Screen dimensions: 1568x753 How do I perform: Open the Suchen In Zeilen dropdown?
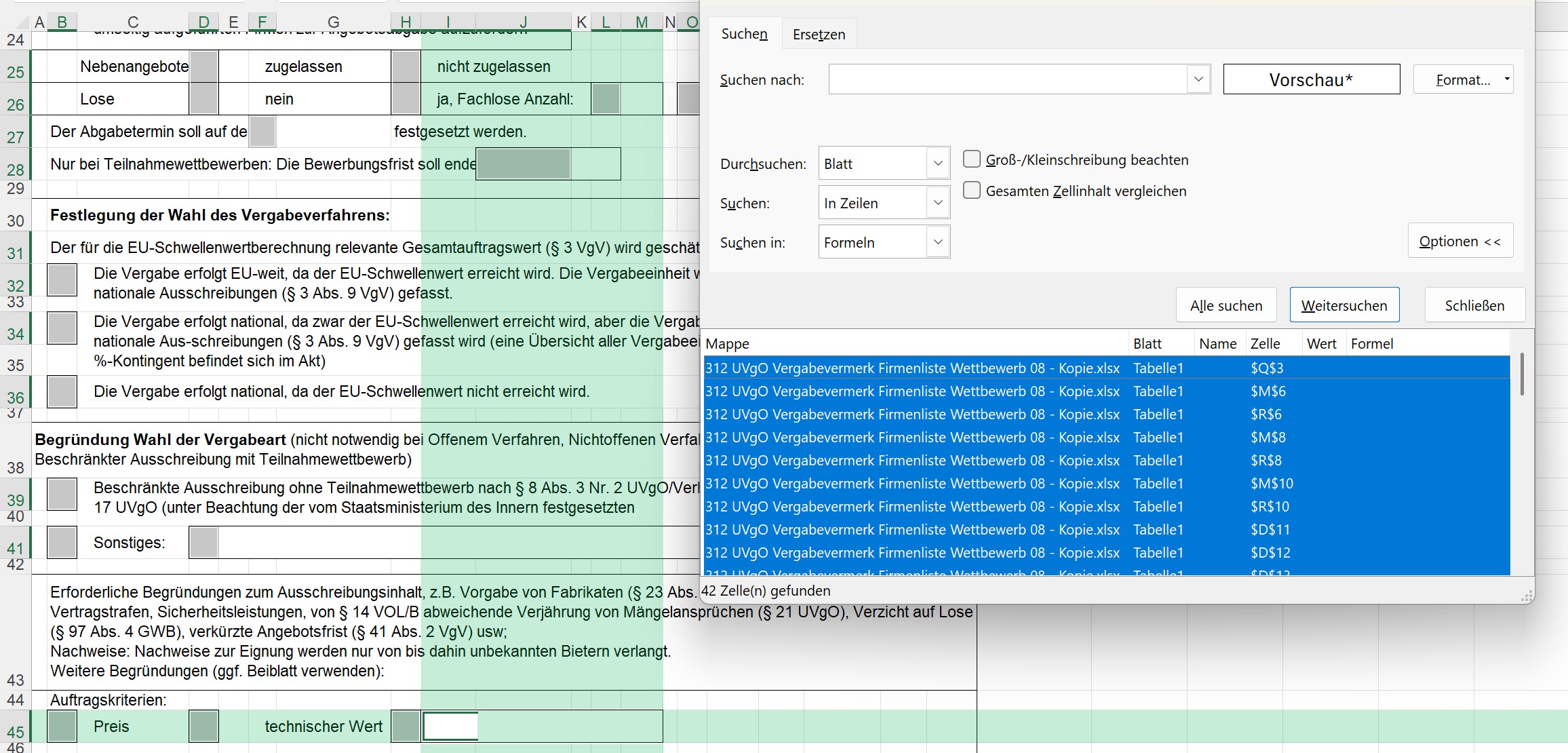938,203
